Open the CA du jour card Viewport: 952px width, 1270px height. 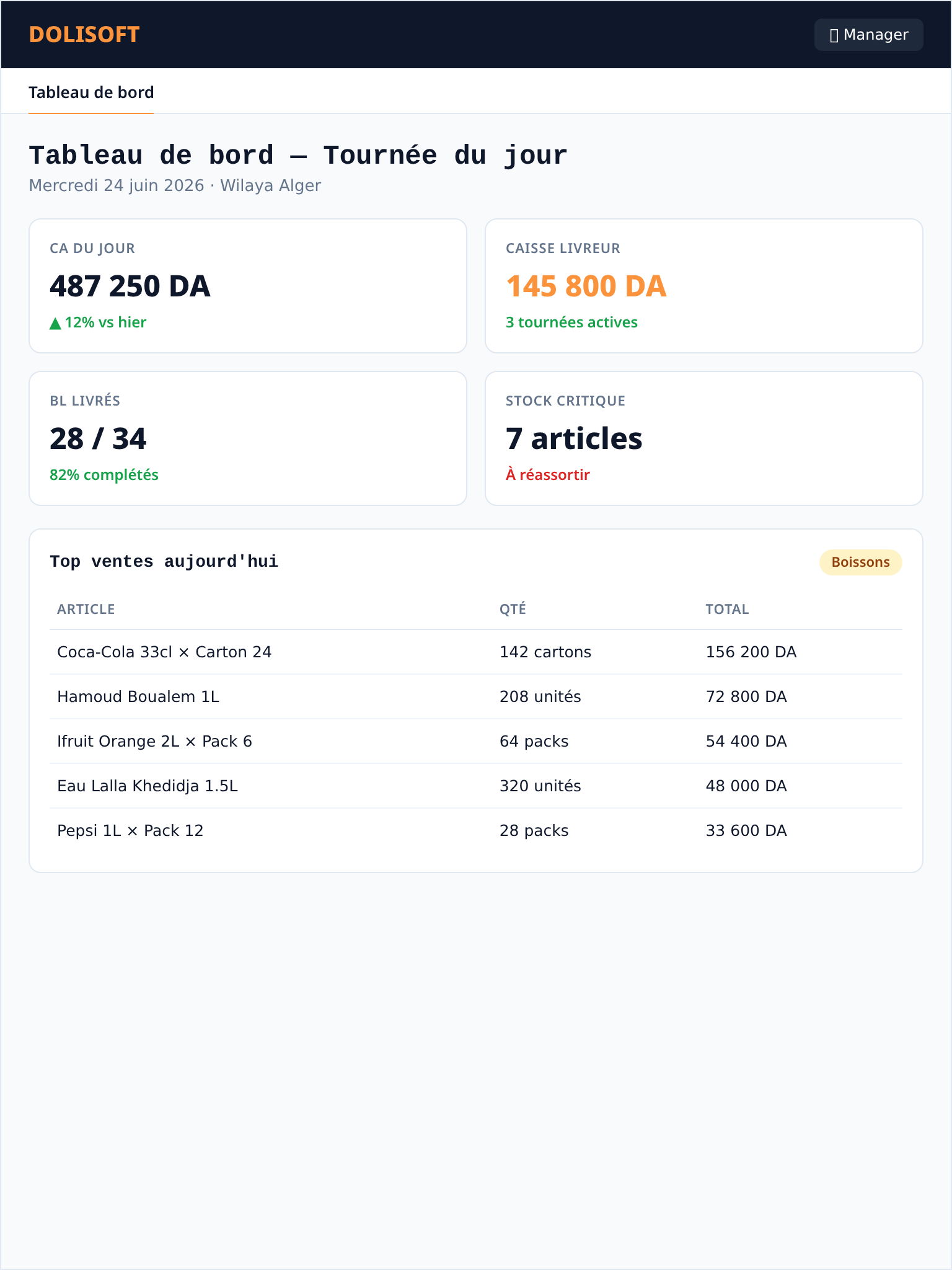click(248, 286)
